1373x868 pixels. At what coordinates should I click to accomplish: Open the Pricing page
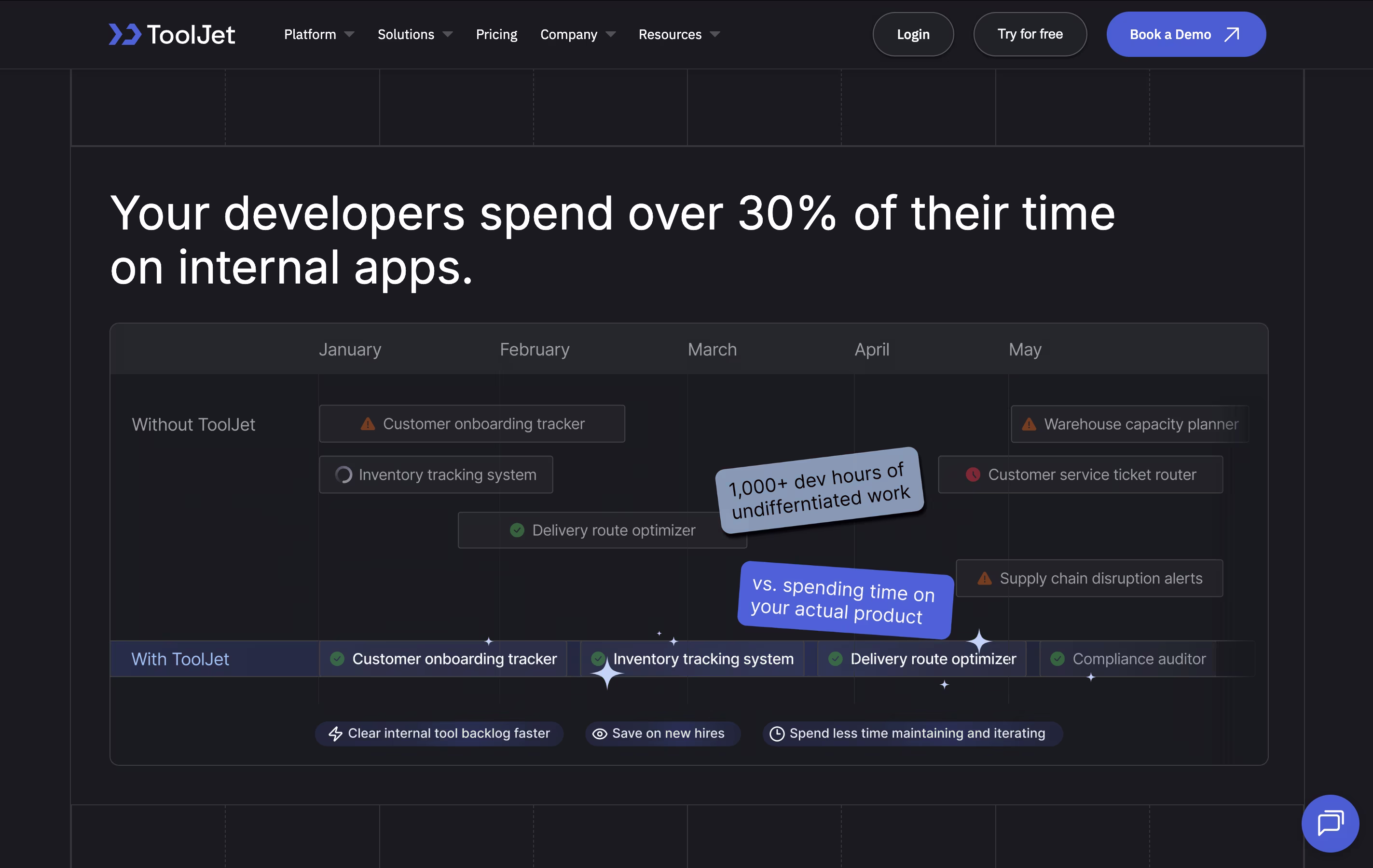click(496, 34)
